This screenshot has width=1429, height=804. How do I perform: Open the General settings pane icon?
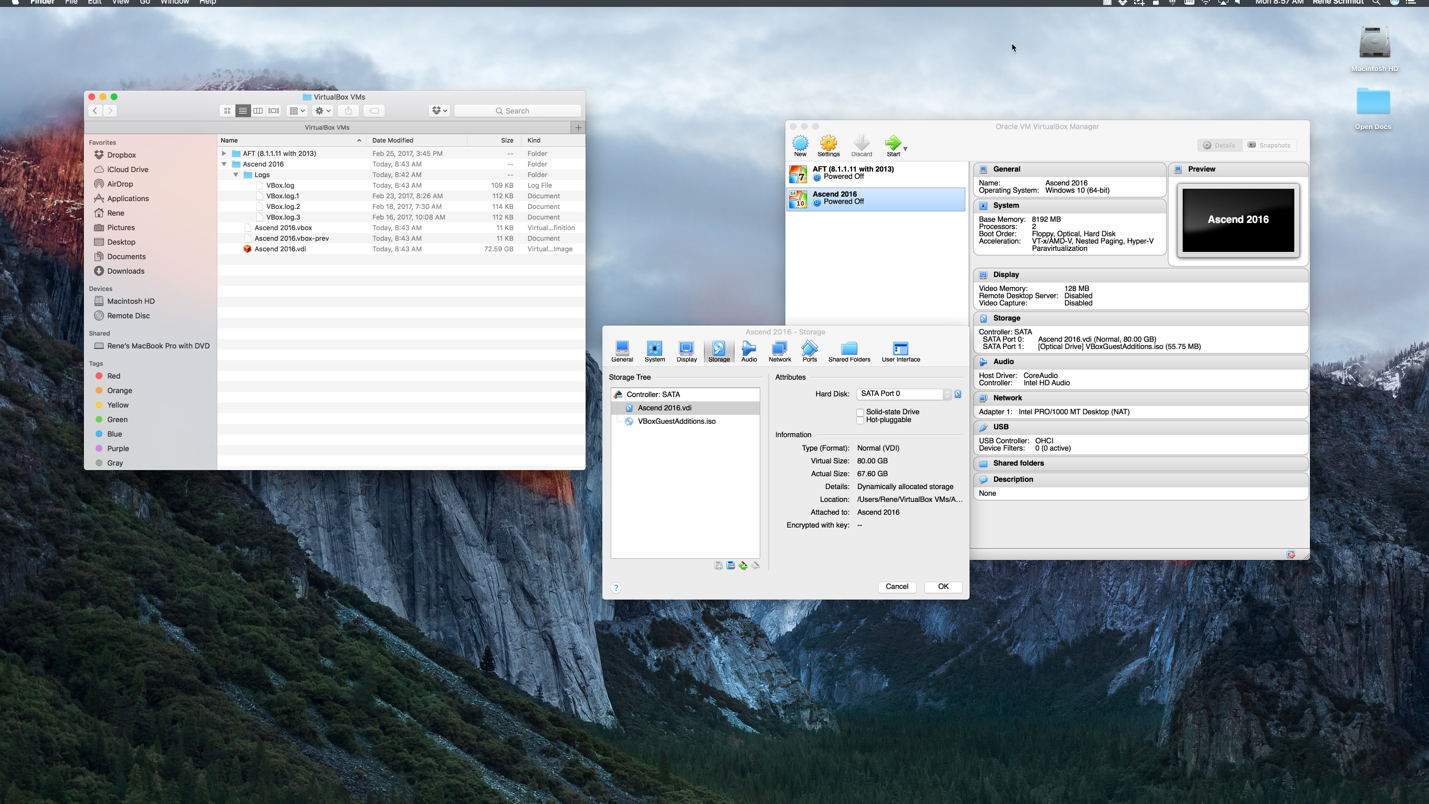coord(622,350)
